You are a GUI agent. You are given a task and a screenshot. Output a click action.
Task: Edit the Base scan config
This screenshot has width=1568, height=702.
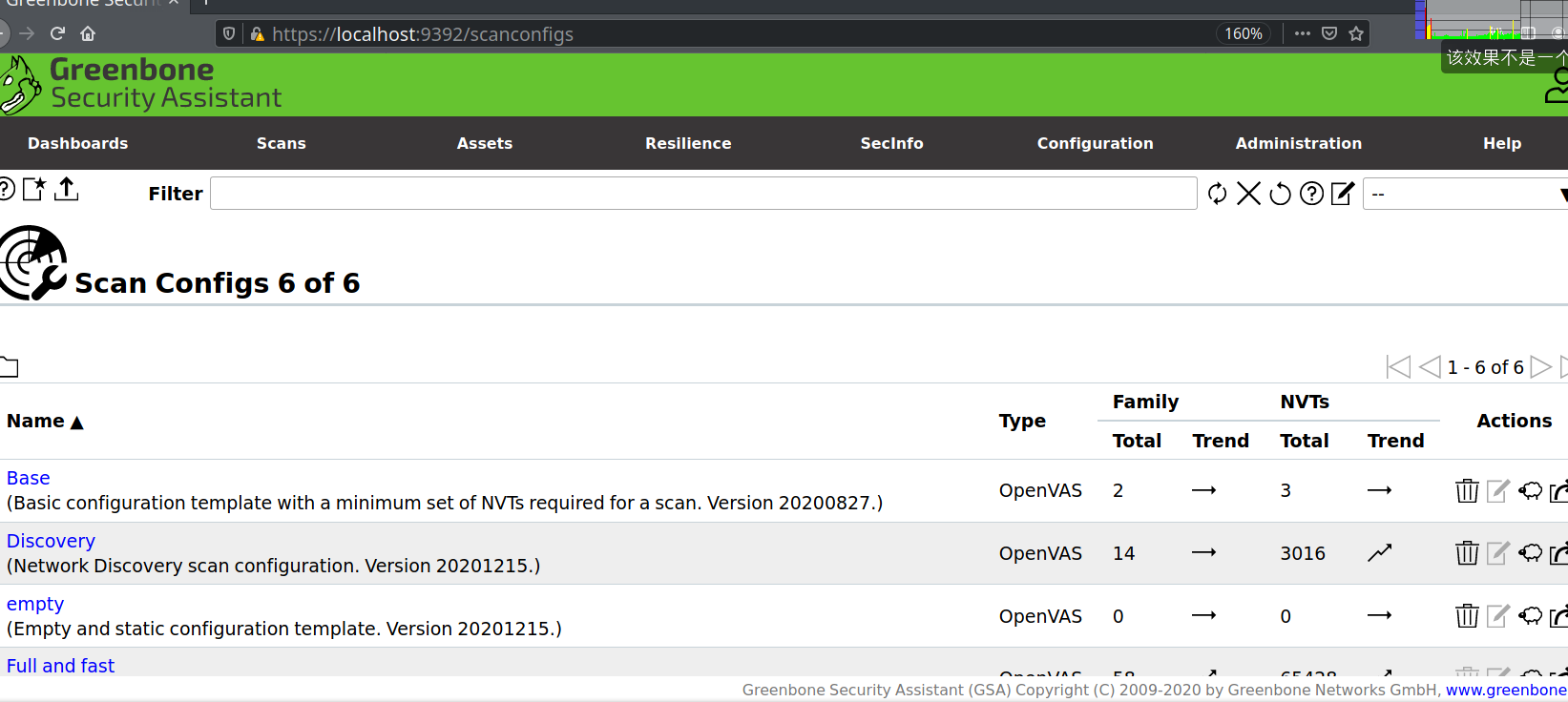click(x=1498, y=490)
